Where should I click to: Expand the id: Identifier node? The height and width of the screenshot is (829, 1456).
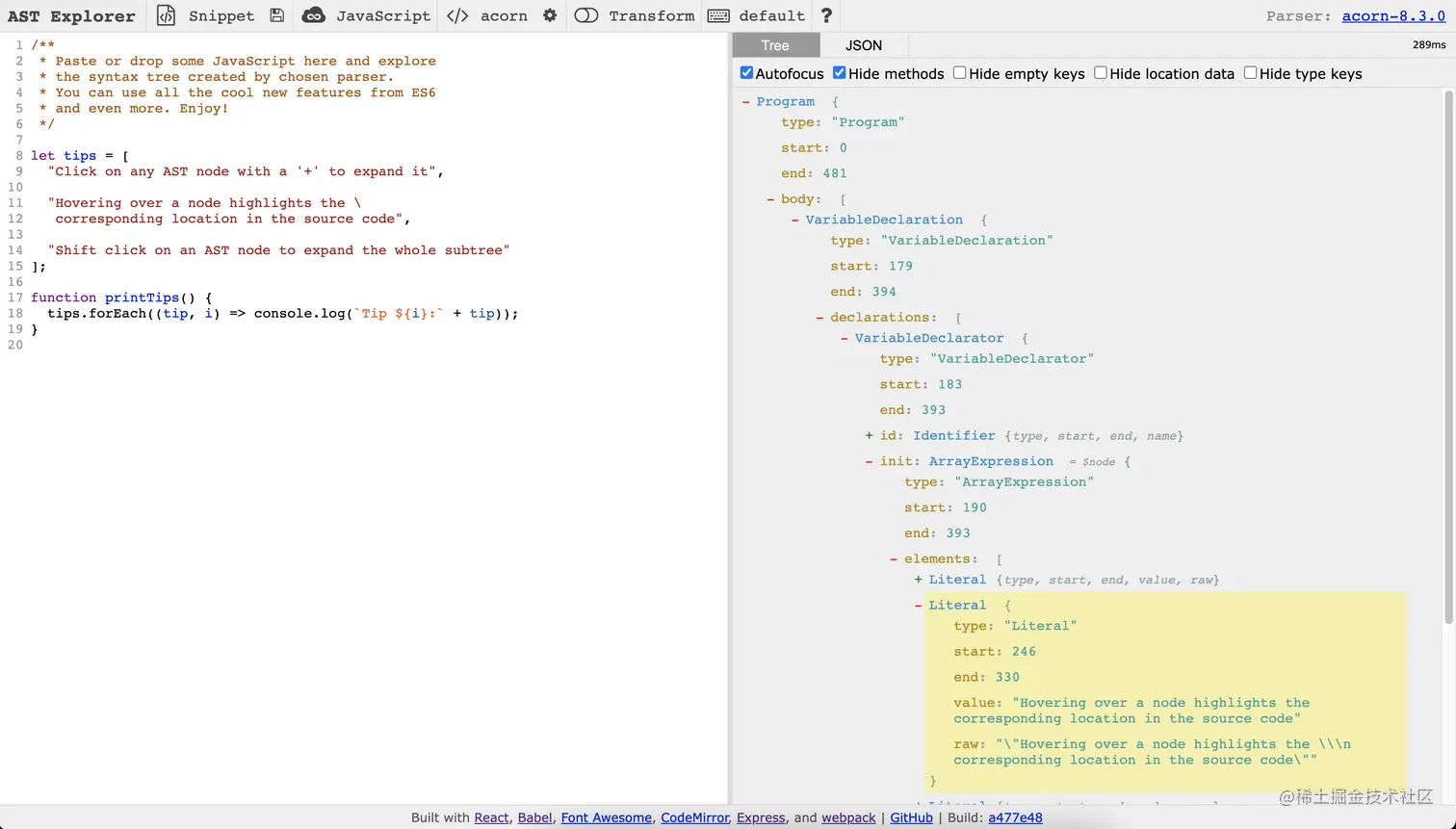870,436
